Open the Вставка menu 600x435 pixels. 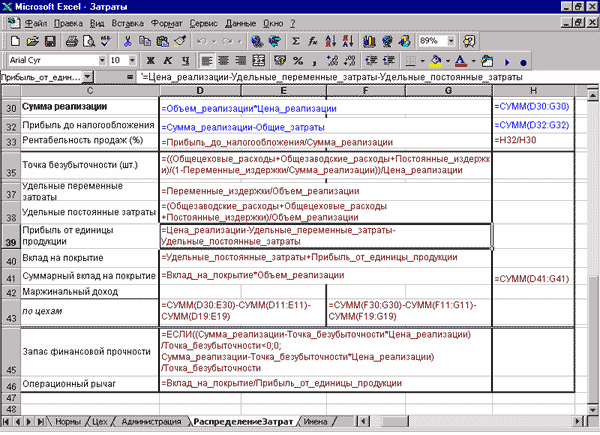[127, 24]
